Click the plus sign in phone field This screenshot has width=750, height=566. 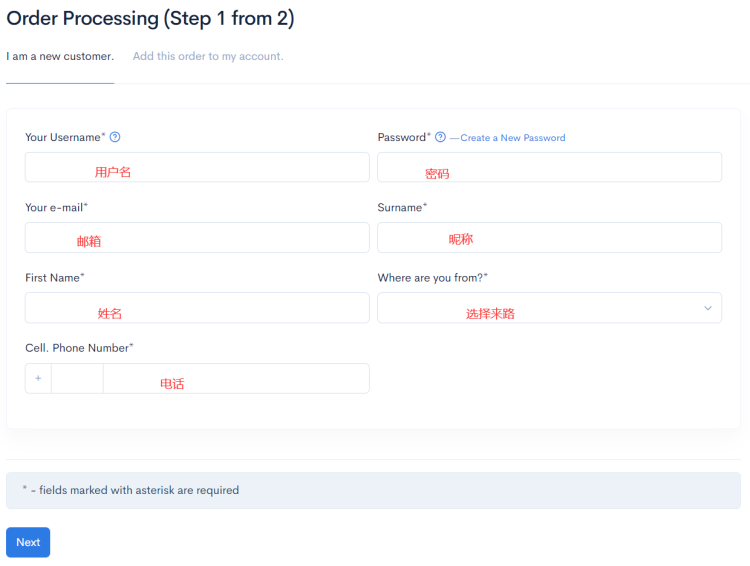click(38, 378)
